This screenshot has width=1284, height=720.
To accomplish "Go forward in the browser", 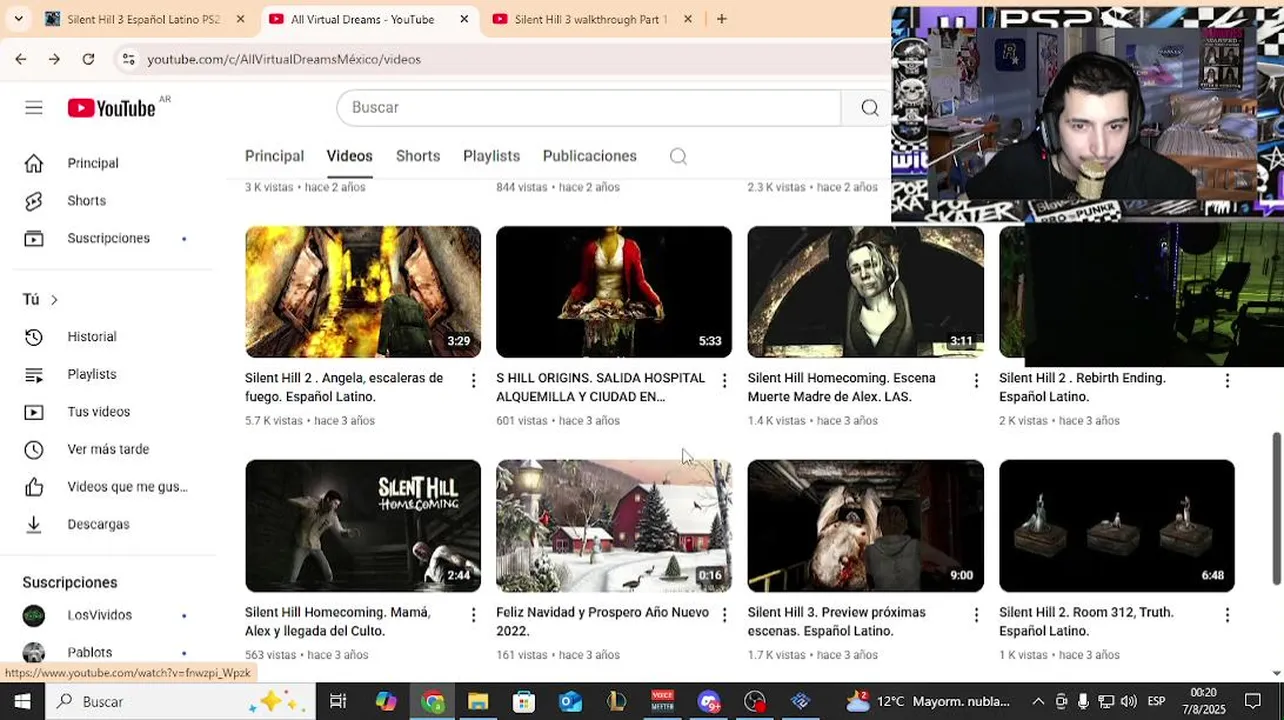I will pyautogui.click(x=54, y=59).
